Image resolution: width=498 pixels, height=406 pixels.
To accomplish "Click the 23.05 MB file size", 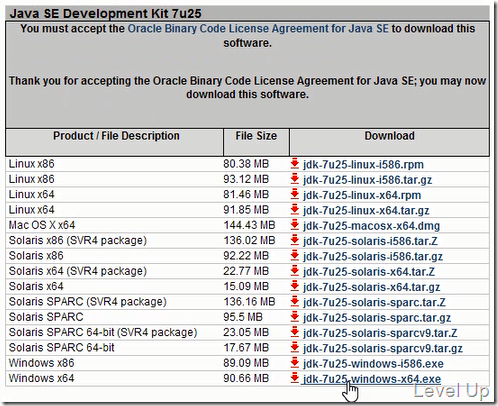I will tap(246, 332).
